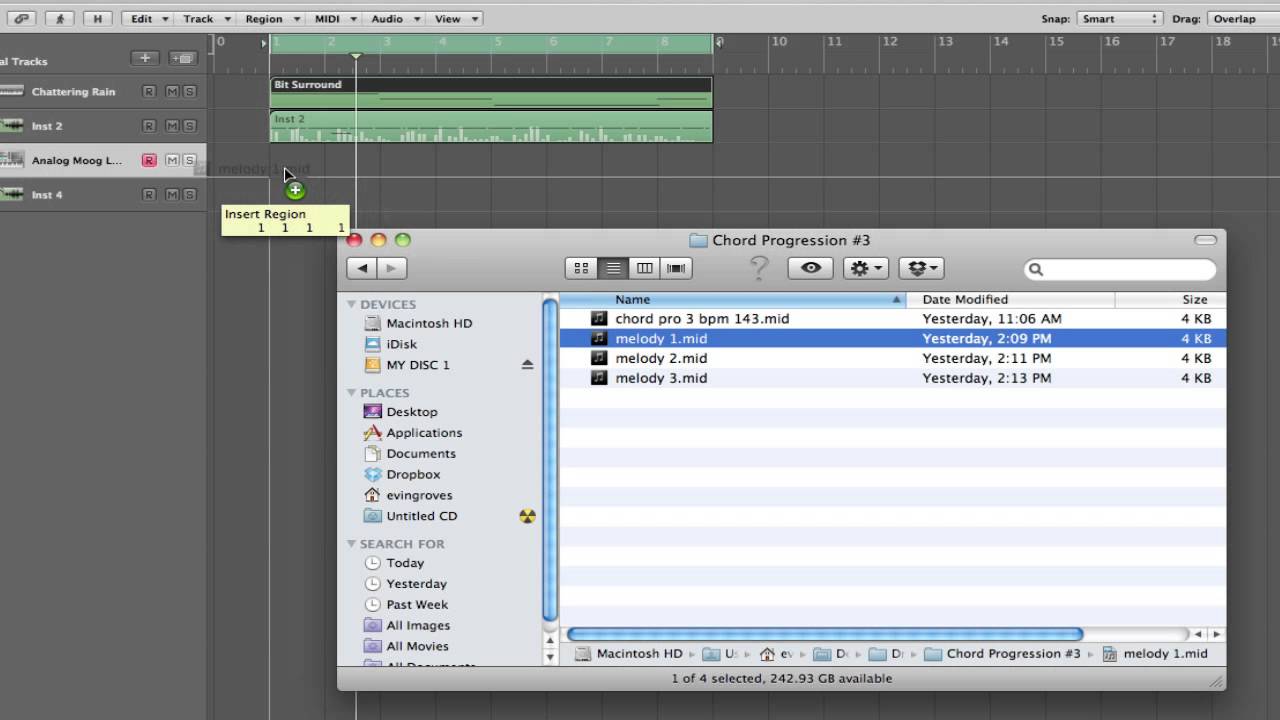
Task: Switch Finder to column view
Action: (645, 268)
